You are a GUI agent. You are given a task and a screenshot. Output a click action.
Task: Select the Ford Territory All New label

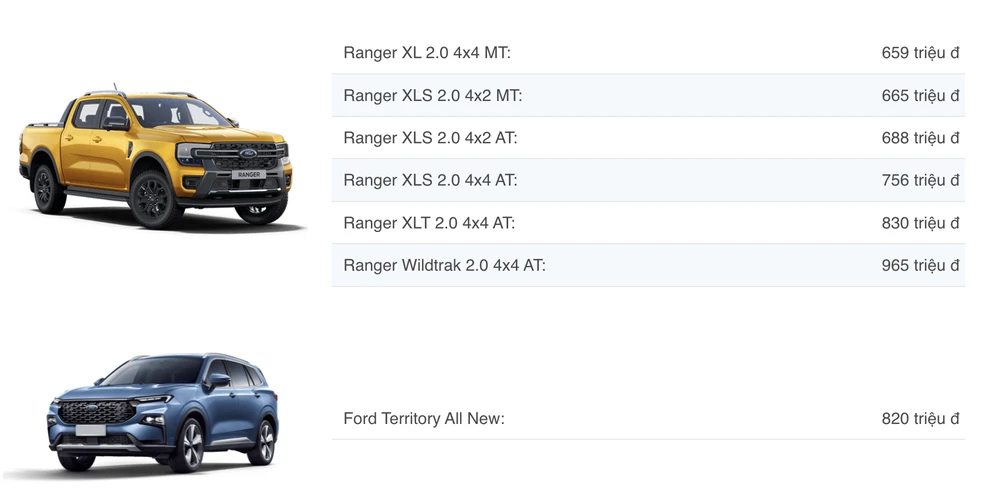424,418
